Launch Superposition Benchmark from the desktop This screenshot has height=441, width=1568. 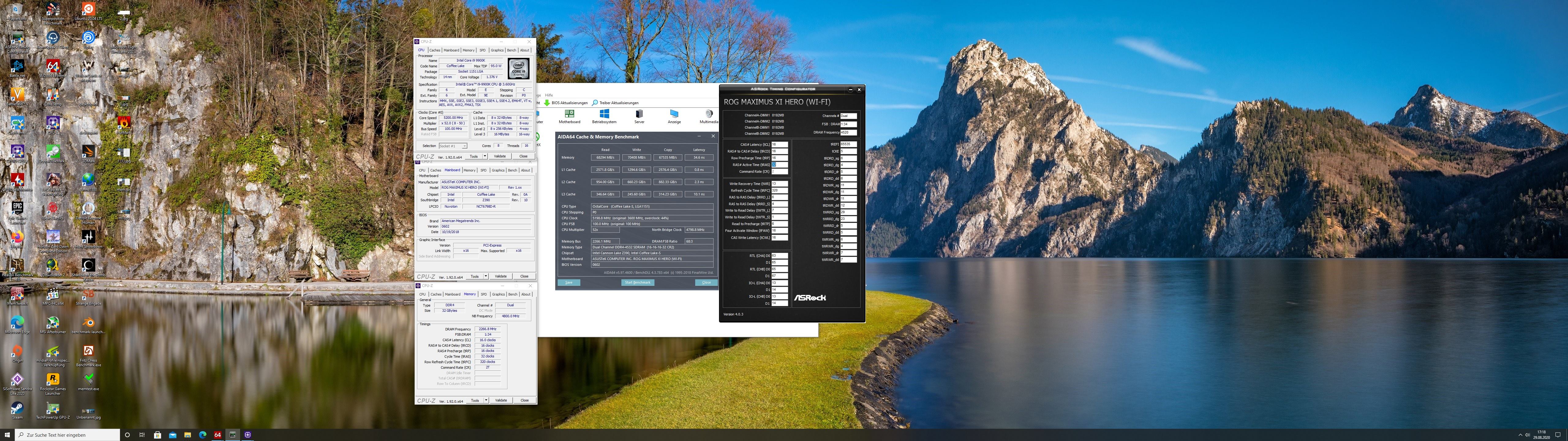pos(53,13)
